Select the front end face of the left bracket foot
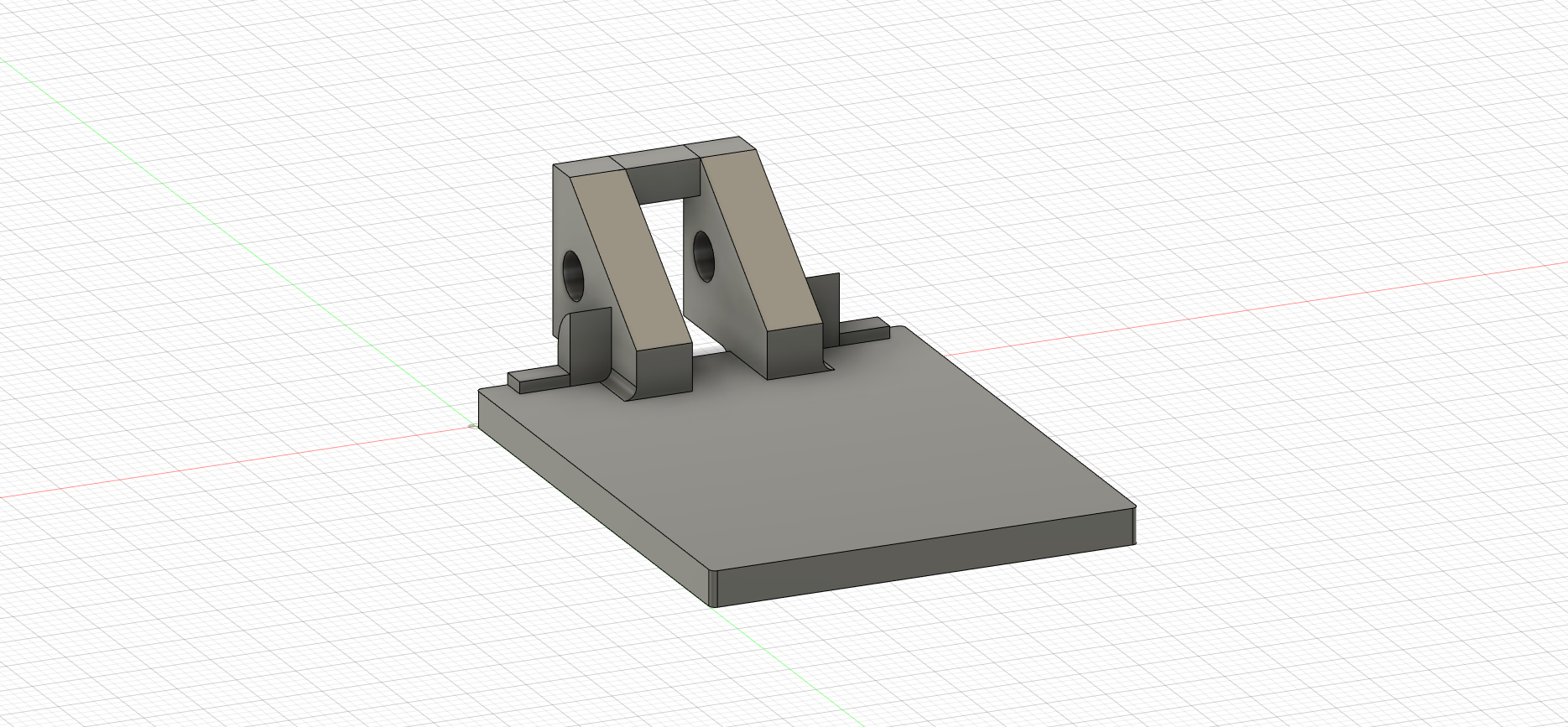This screenshot has height=727, width=1568. pyautogui.click(x=664, y=370)
